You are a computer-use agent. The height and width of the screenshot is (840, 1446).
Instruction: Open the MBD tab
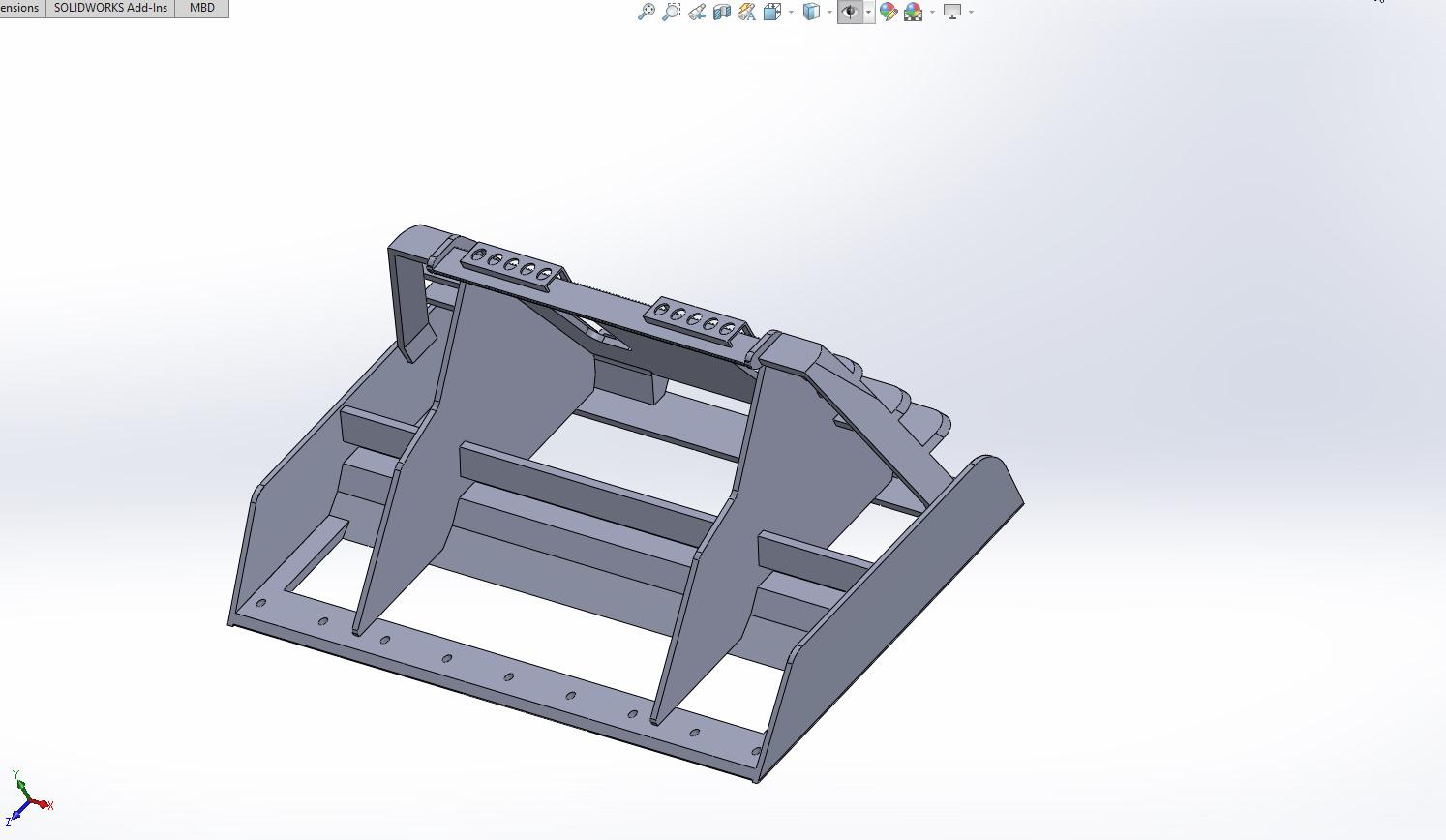click(201, 8)
